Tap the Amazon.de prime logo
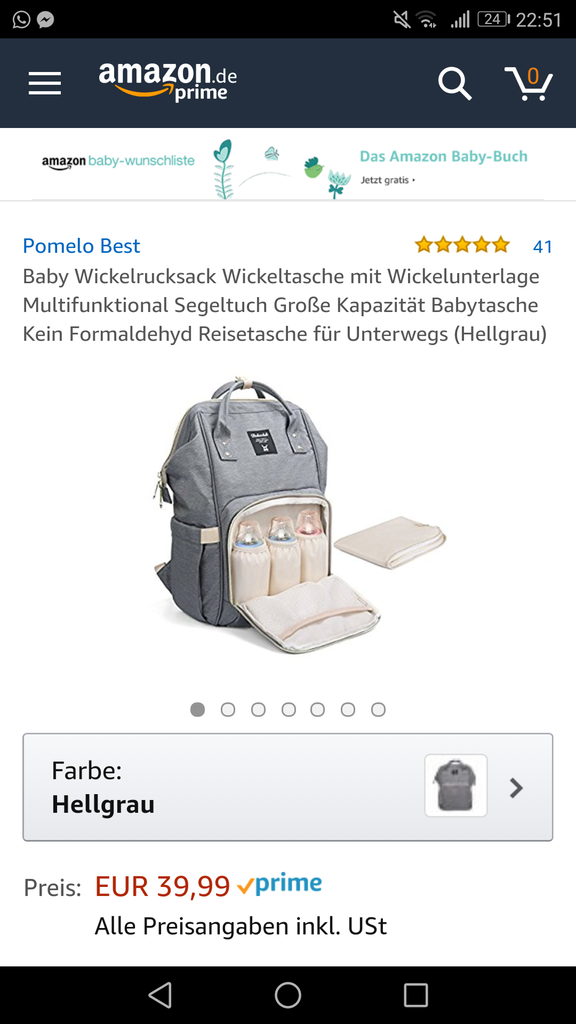This screenshot has width=576, height=1024. [168, 82]
